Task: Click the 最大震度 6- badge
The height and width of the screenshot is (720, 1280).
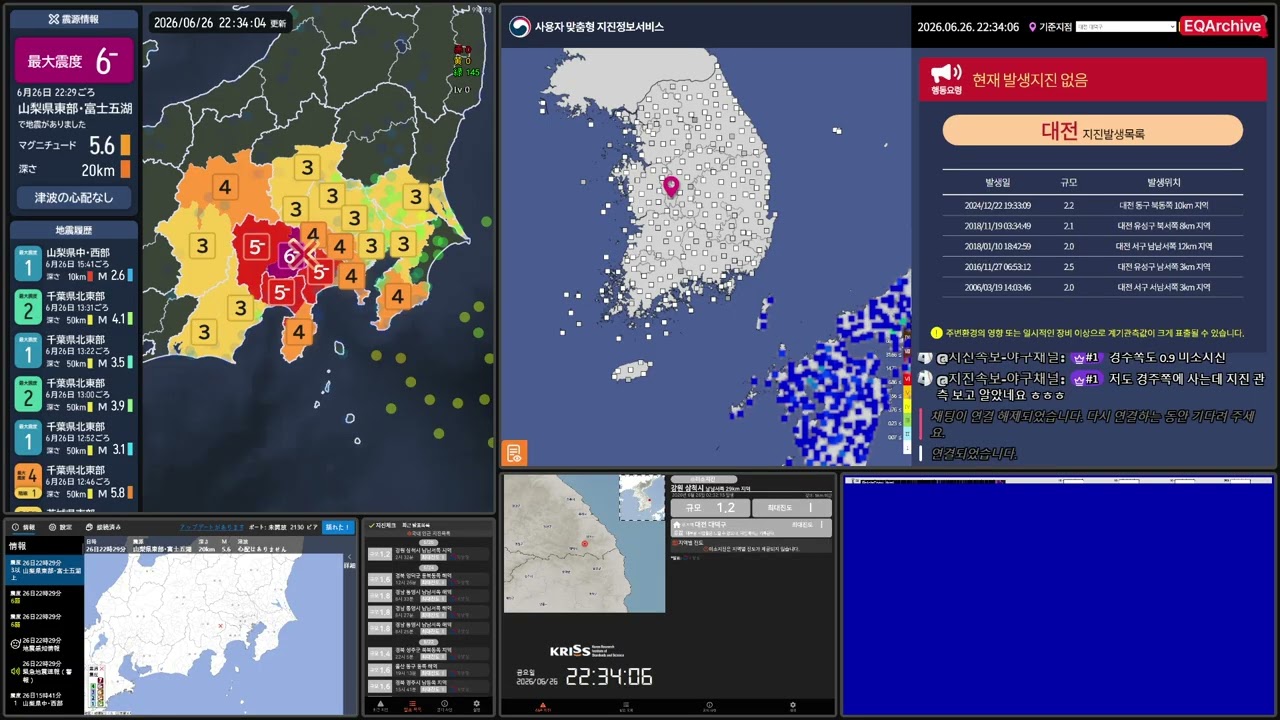Action: 75,61
